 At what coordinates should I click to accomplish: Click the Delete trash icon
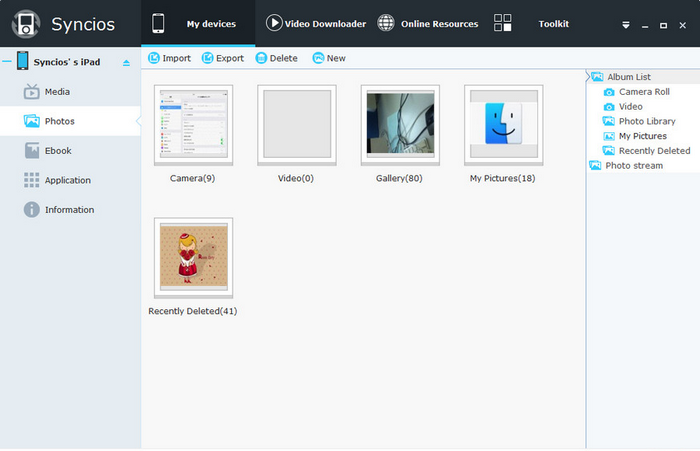261,58
